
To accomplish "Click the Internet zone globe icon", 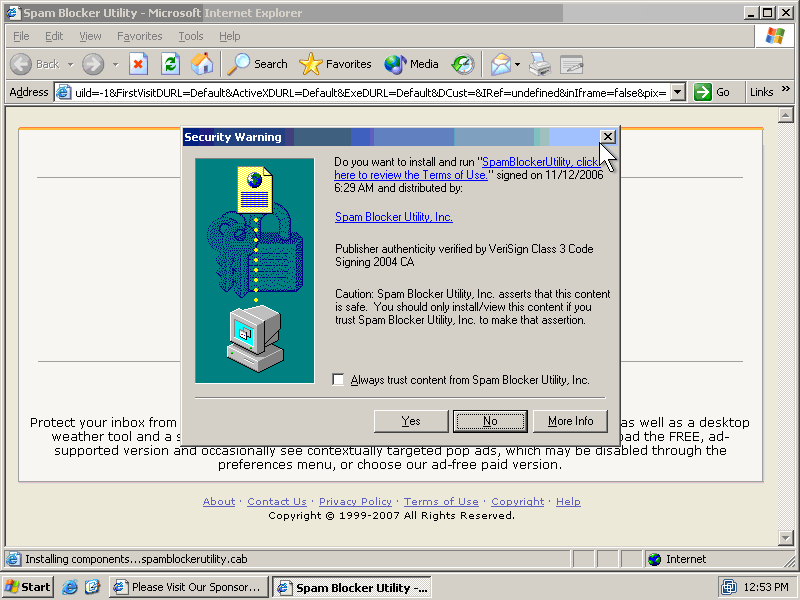I will tap(655, 559).
